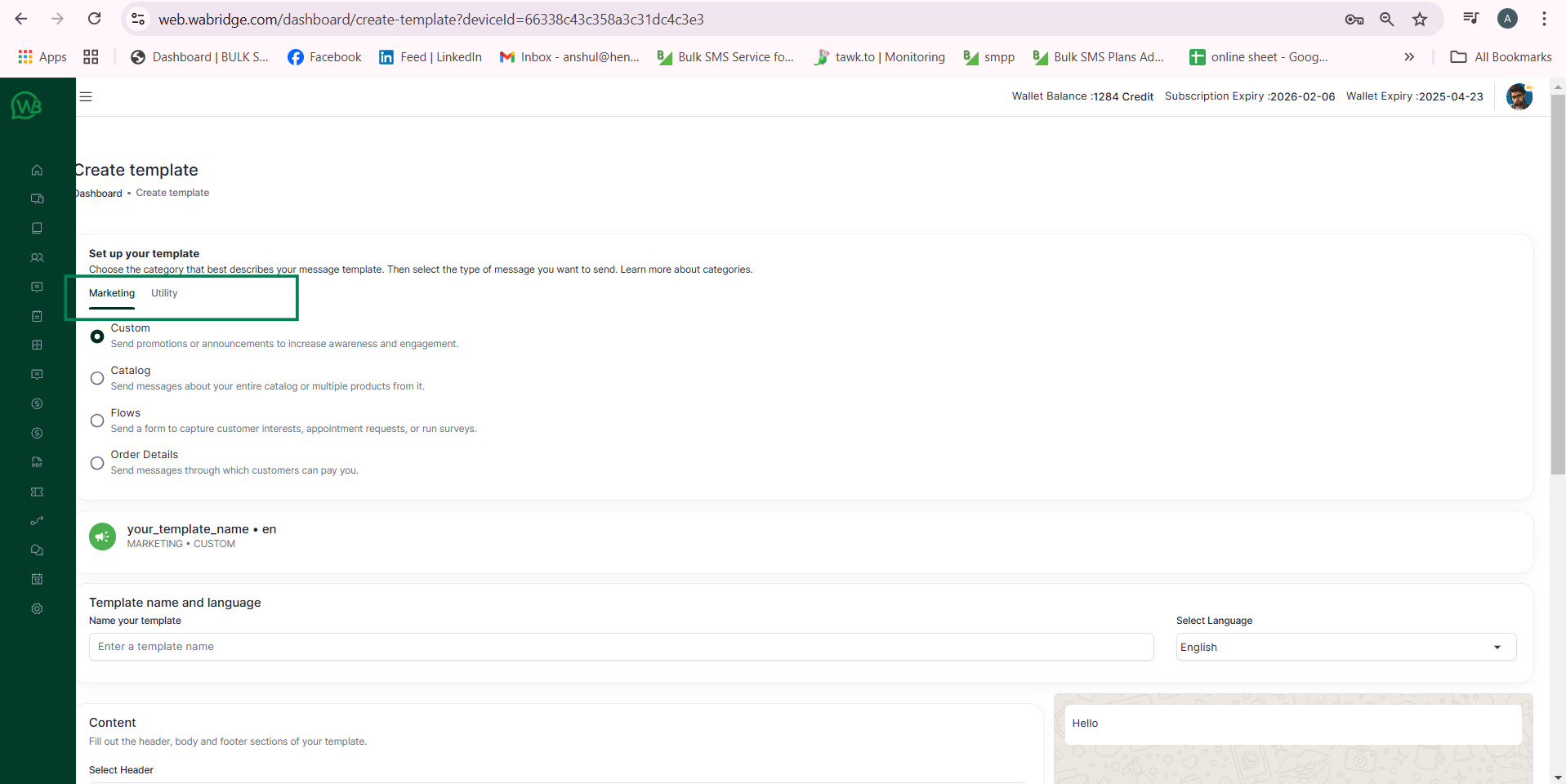
Task: Switch to the Utility tab
Action: click(164, 293)
